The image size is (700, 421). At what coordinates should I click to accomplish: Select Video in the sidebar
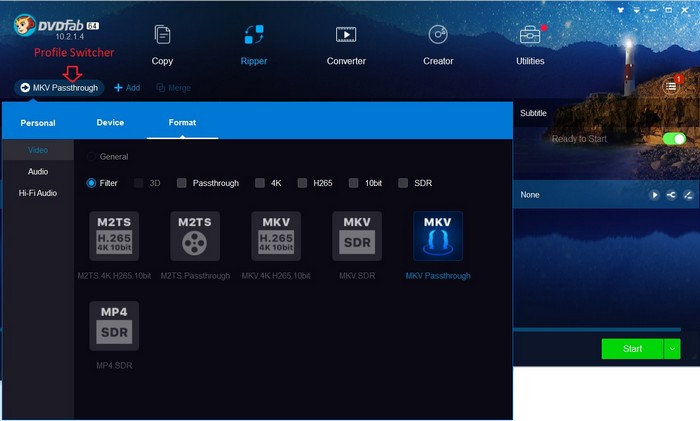coord(38,150)
